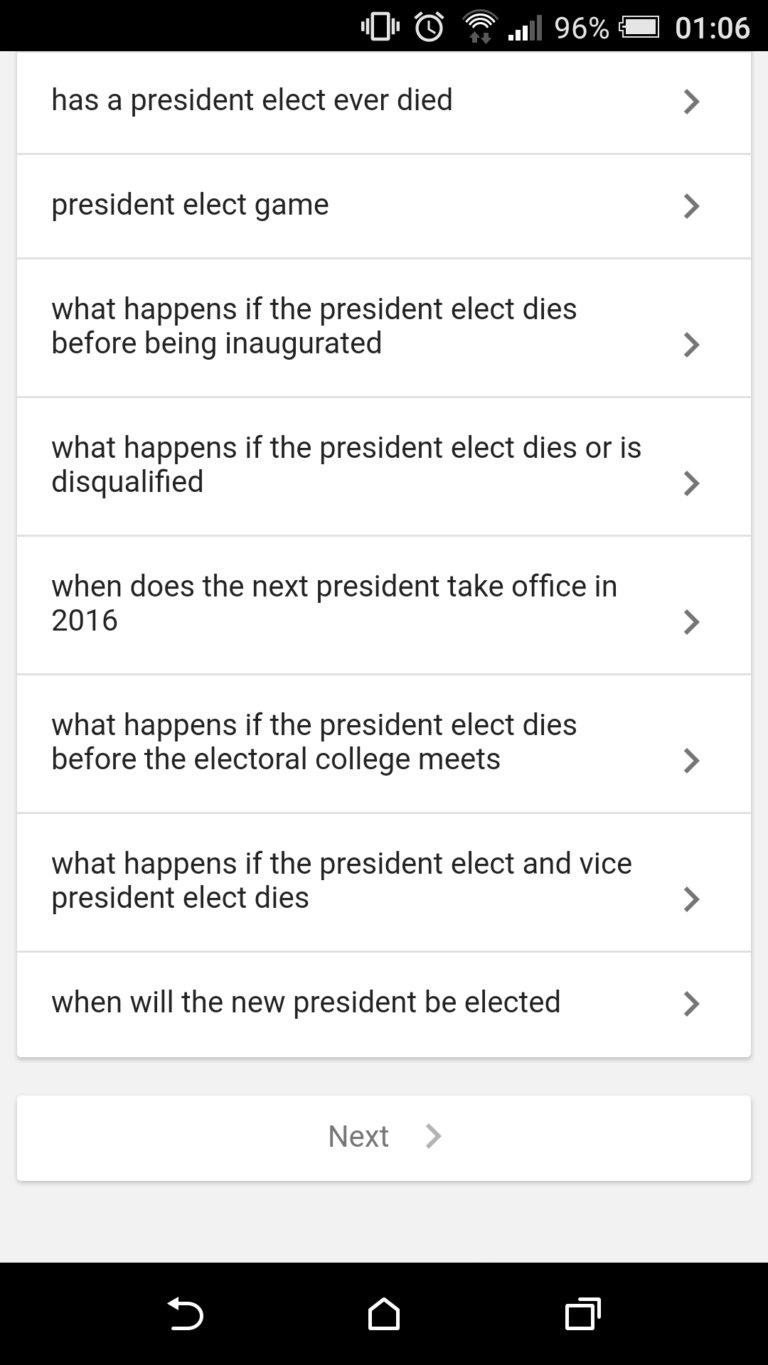The image size is (768, 1365).
Task: Tap chevron for 'when will the new president be elected'
Action: [691, 1003]
